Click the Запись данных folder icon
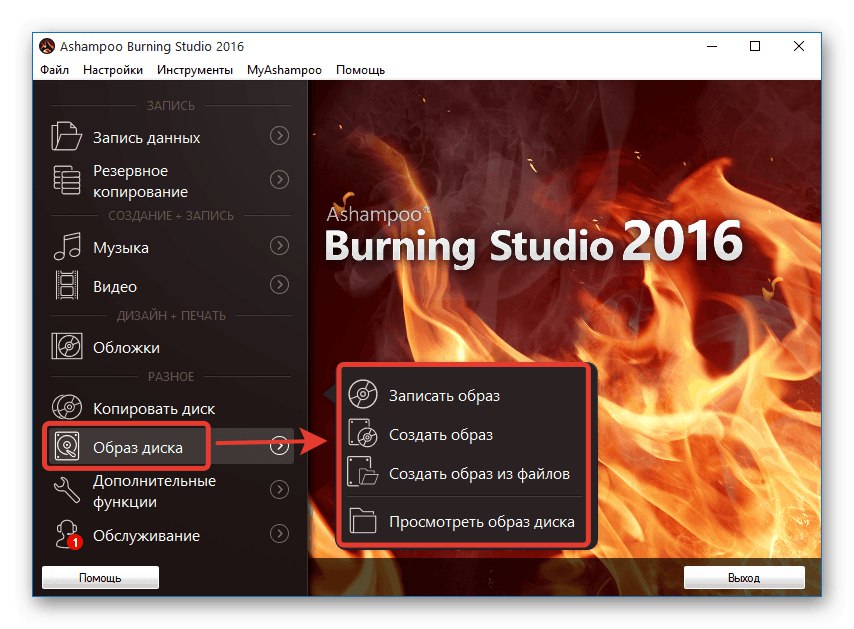The width and height of the screenshot is (854, 629). click(66, 136)
